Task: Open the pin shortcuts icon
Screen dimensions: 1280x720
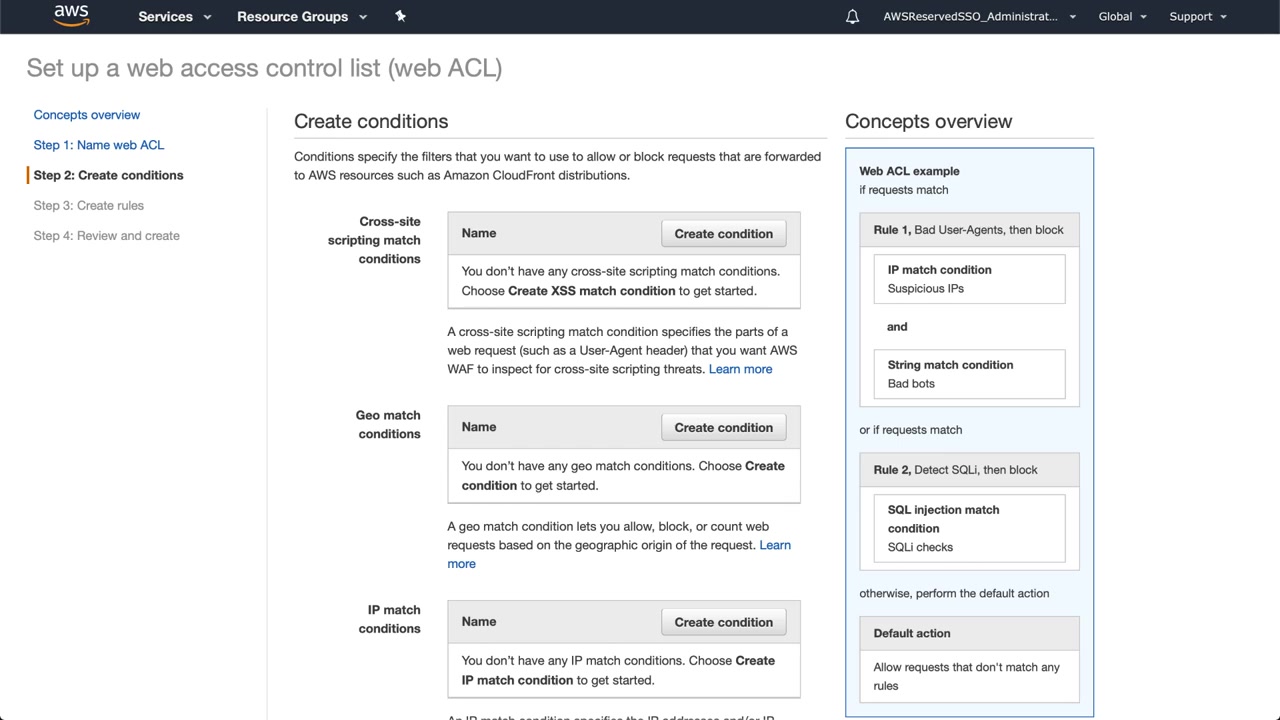Action: [401, 16]
